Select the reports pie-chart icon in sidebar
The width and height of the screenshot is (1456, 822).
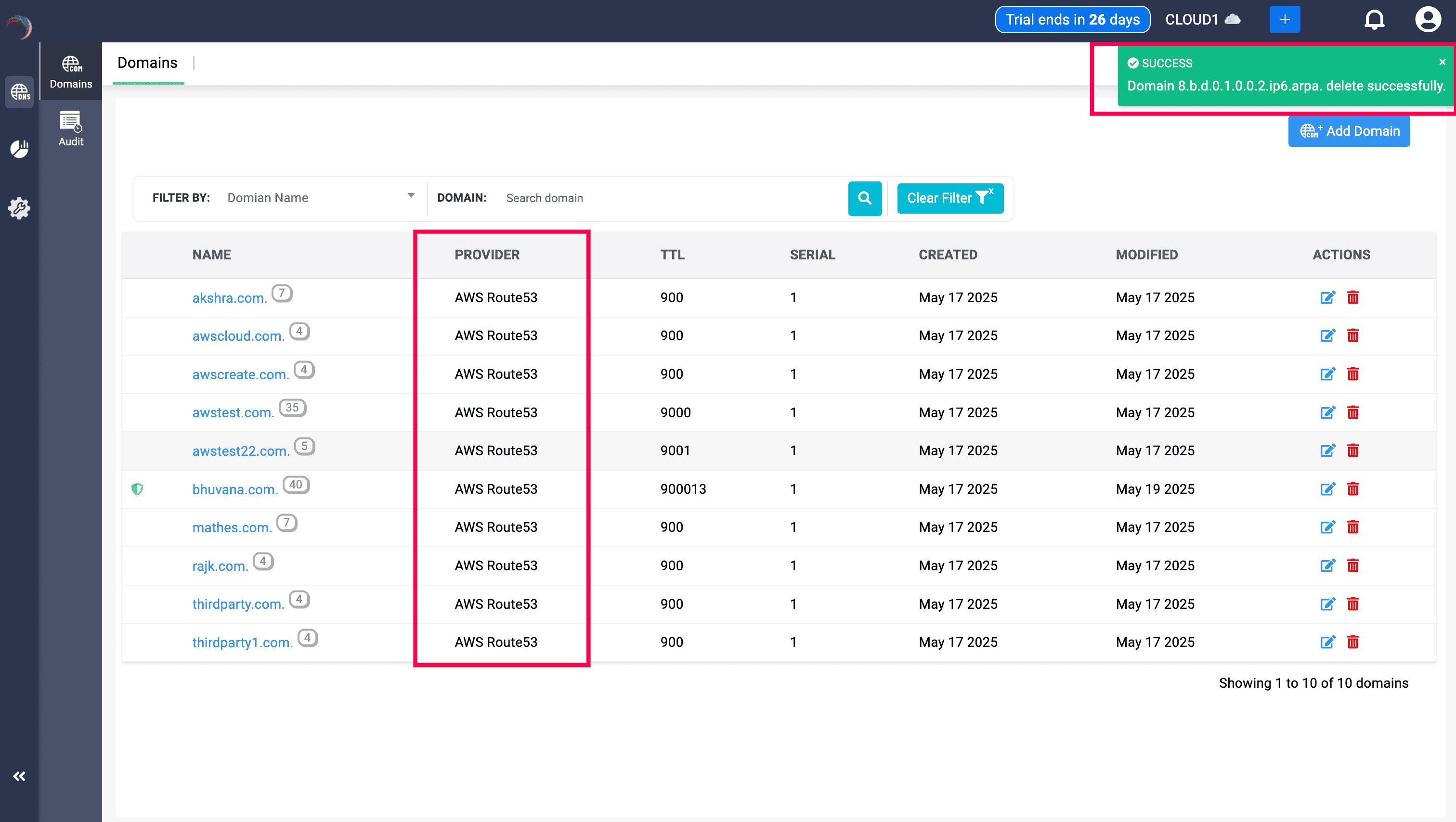point(19,149)
